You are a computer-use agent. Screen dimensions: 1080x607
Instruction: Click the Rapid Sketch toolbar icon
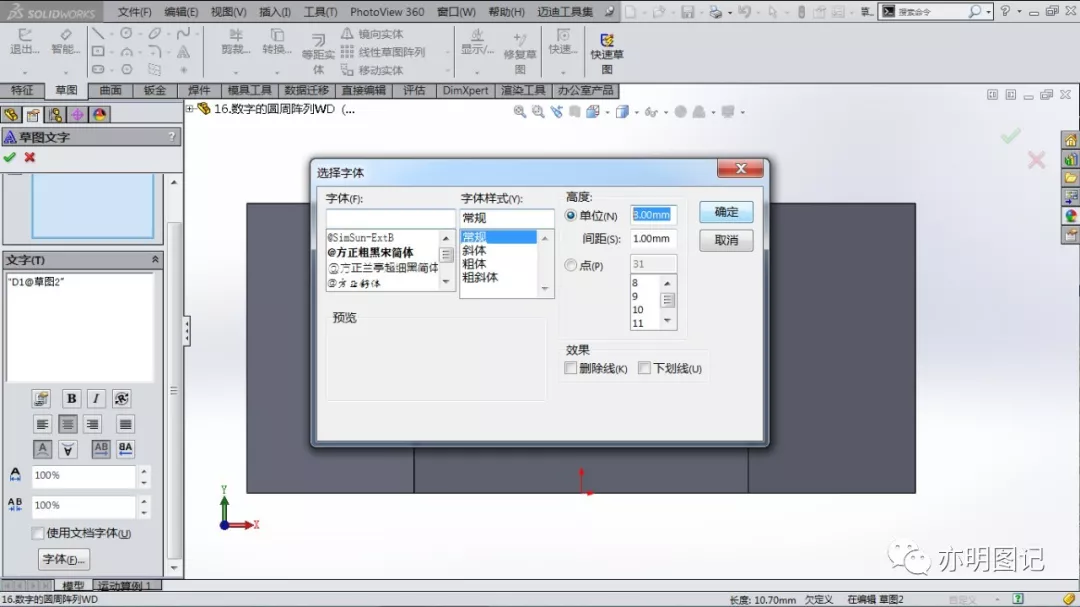tap(607, 54)
